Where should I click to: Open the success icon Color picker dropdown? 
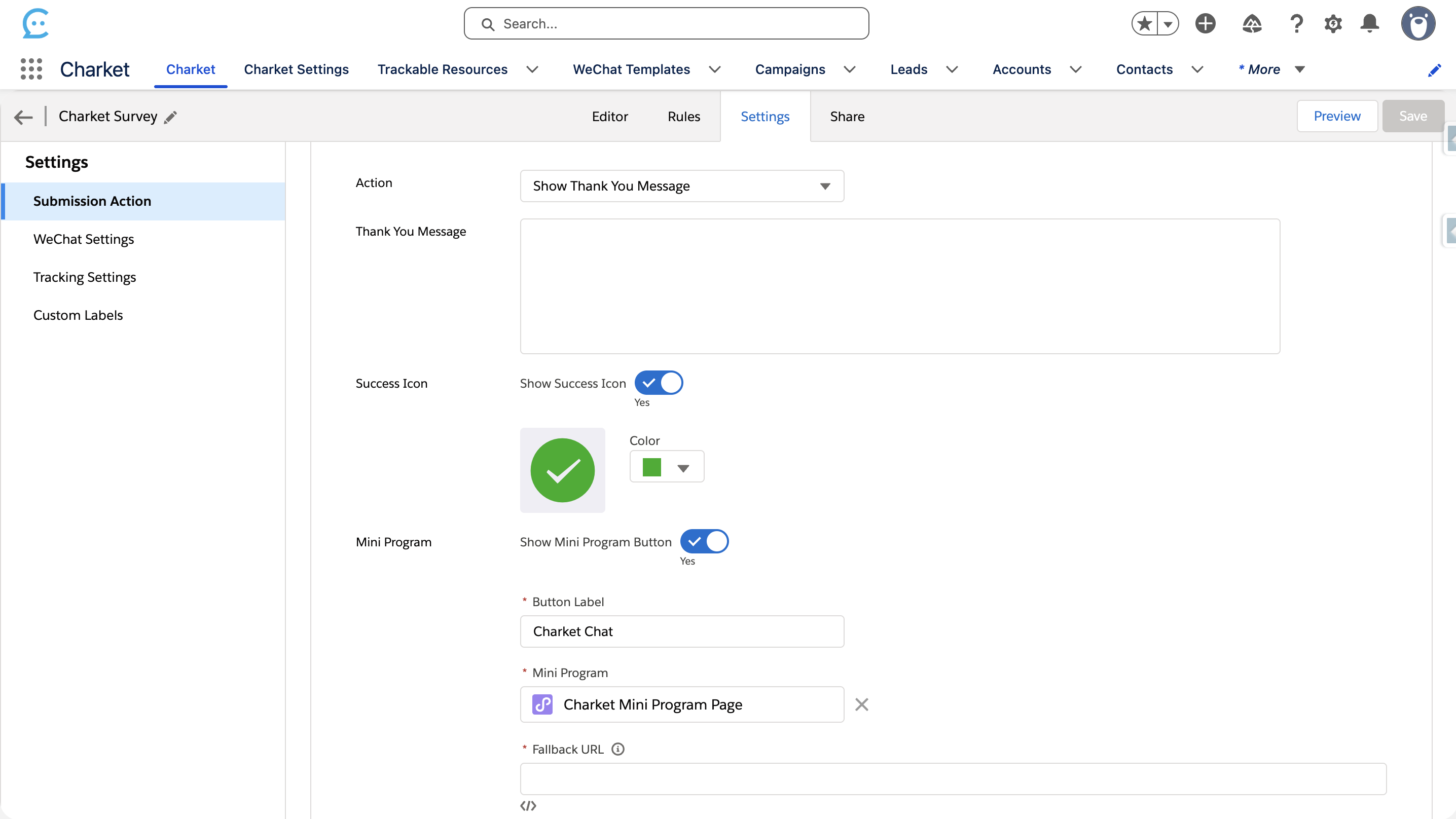(x=666, y=466)
